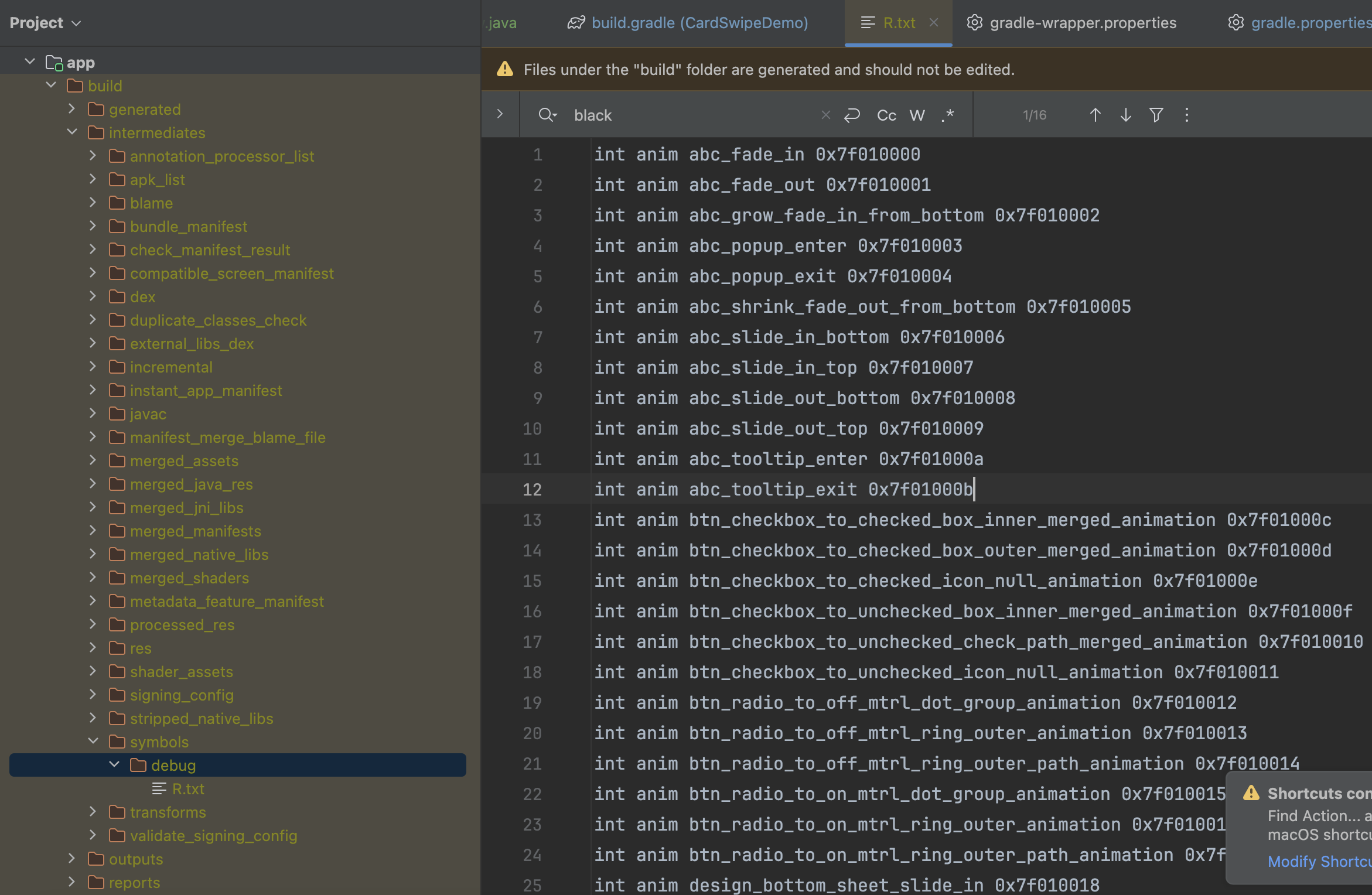Clear the search text field
The width and height of the screenshot is (1372, 895).
click(x=825, y=115)
